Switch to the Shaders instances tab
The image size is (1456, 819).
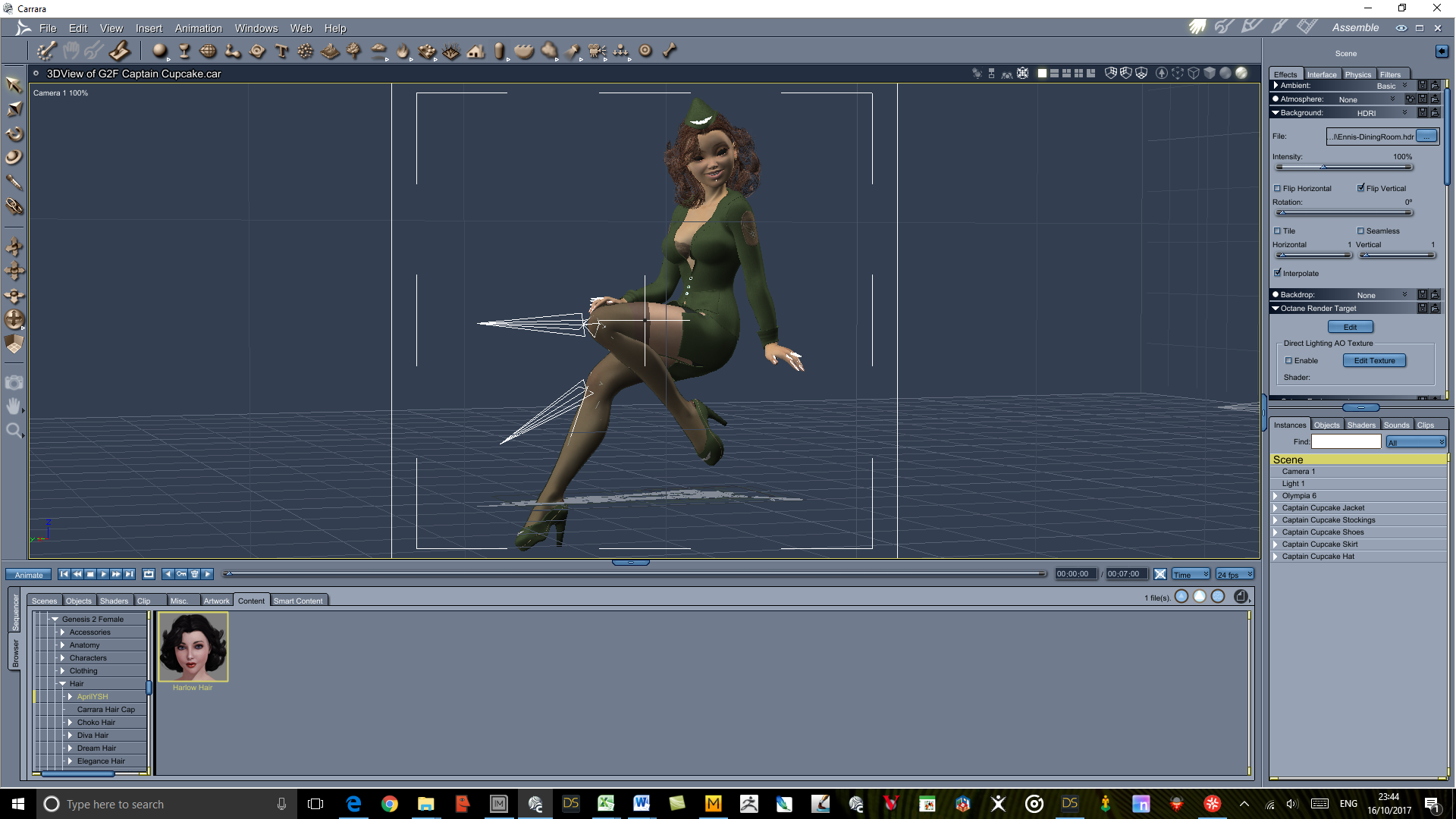[1361, 425]
